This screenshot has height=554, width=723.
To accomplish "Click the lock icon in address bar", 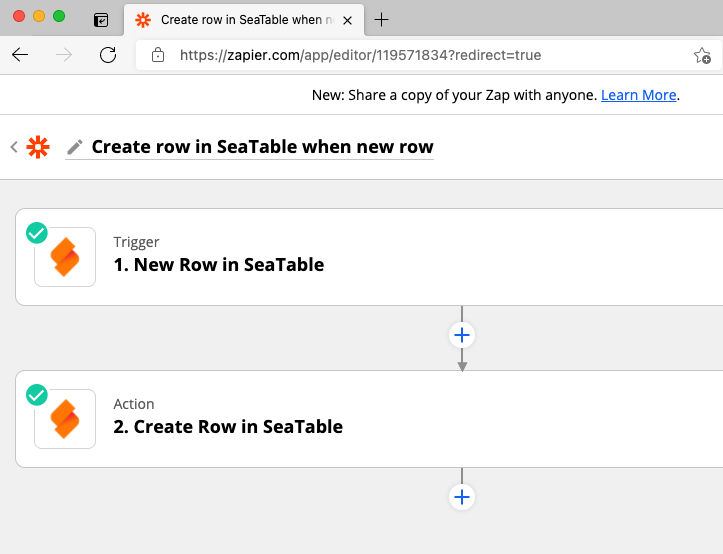I will tap(158, 55).
